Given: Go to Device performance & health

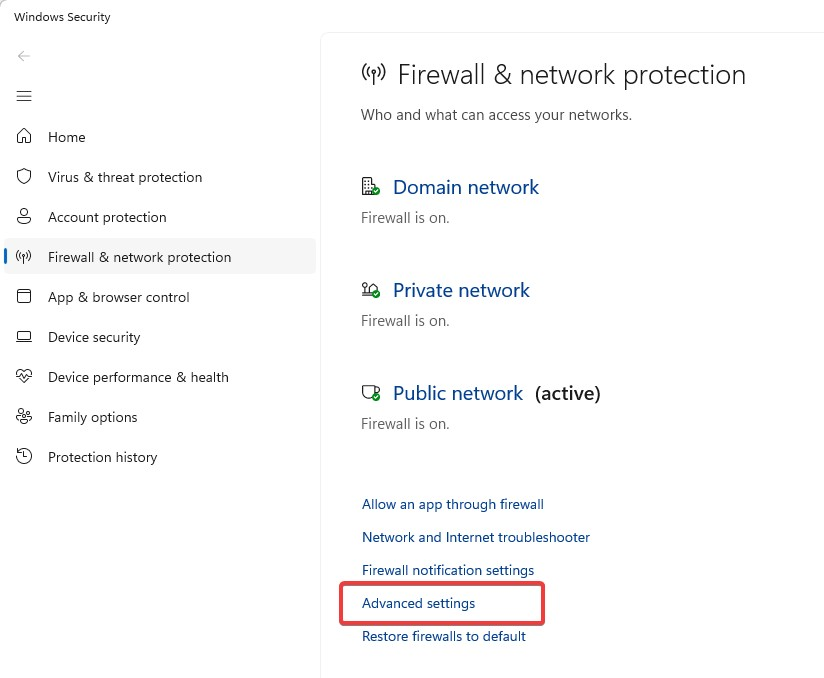Looking at the screenshot, I should tap(138, 377).
